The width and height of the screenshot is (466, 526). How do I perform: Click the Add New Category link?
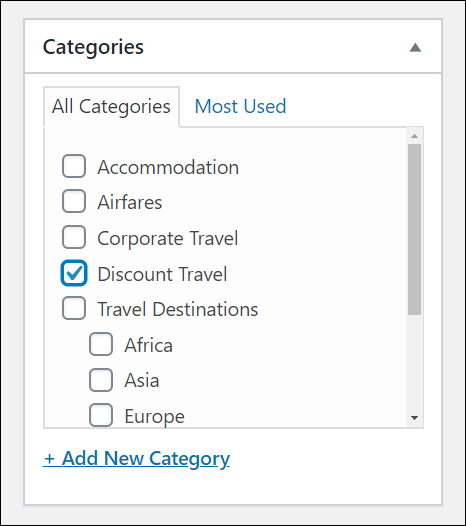coord(137,459)
